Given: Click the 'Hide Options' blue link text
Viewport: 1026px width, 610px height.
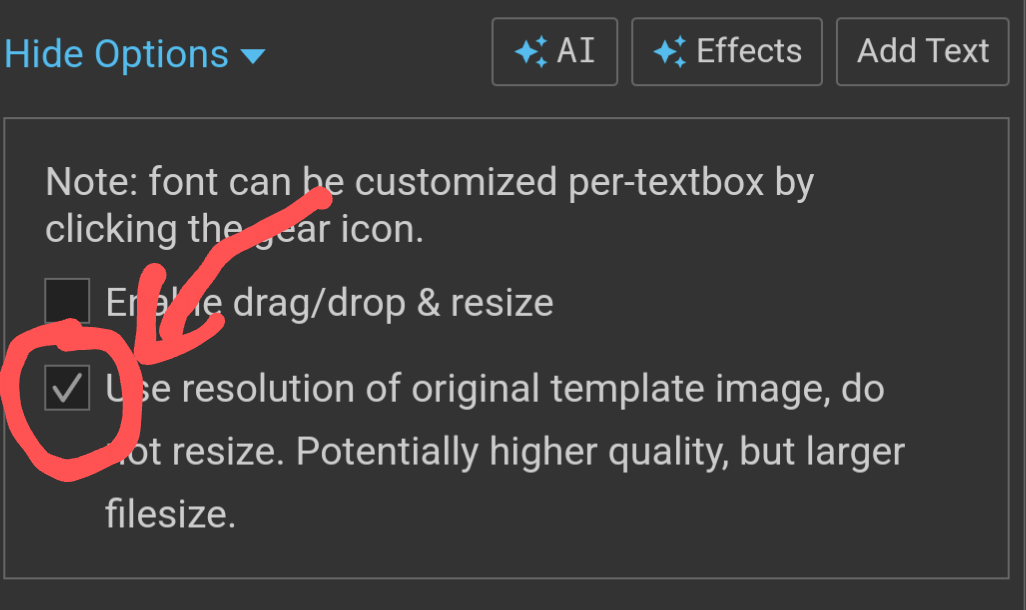Looking at the screenshot, I should click(116, 54).
